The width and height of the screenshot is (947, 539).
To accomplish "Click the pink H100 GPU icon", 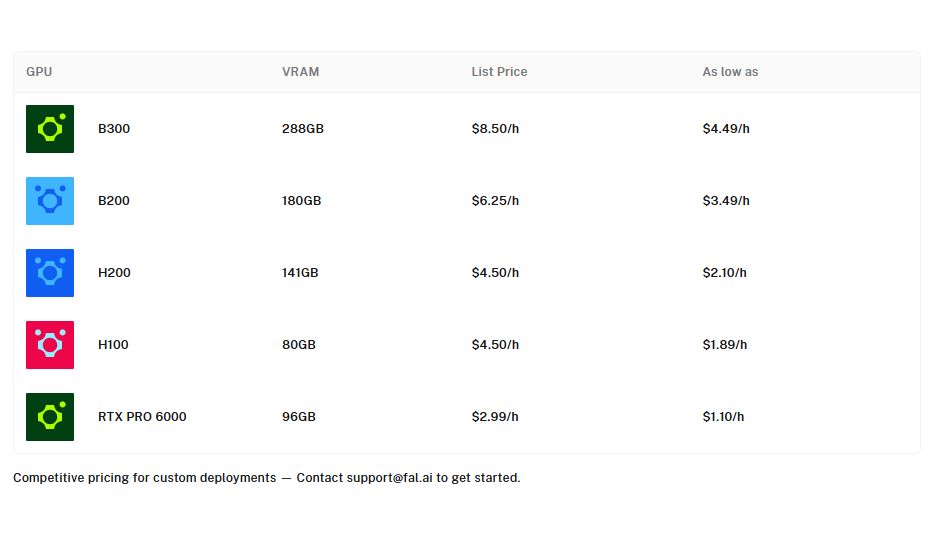I will click(50, 344).
